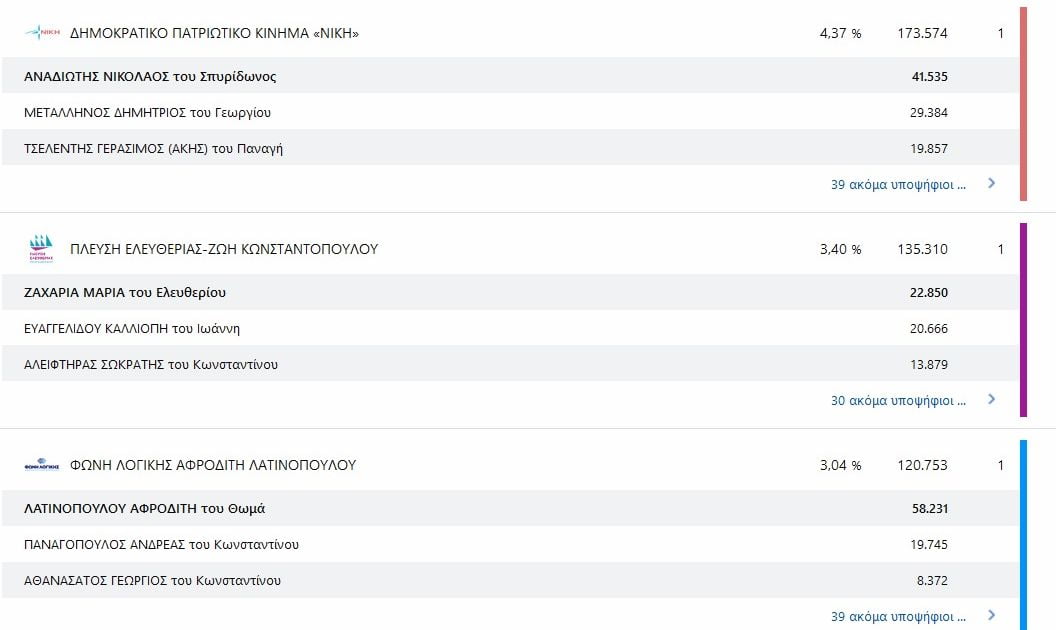Screen dimensions: 1056x630
Task: Select candidate ΖΑΧΑΡΙΑ ΜΑΡΙΑ row
Action: click(510, 292)
